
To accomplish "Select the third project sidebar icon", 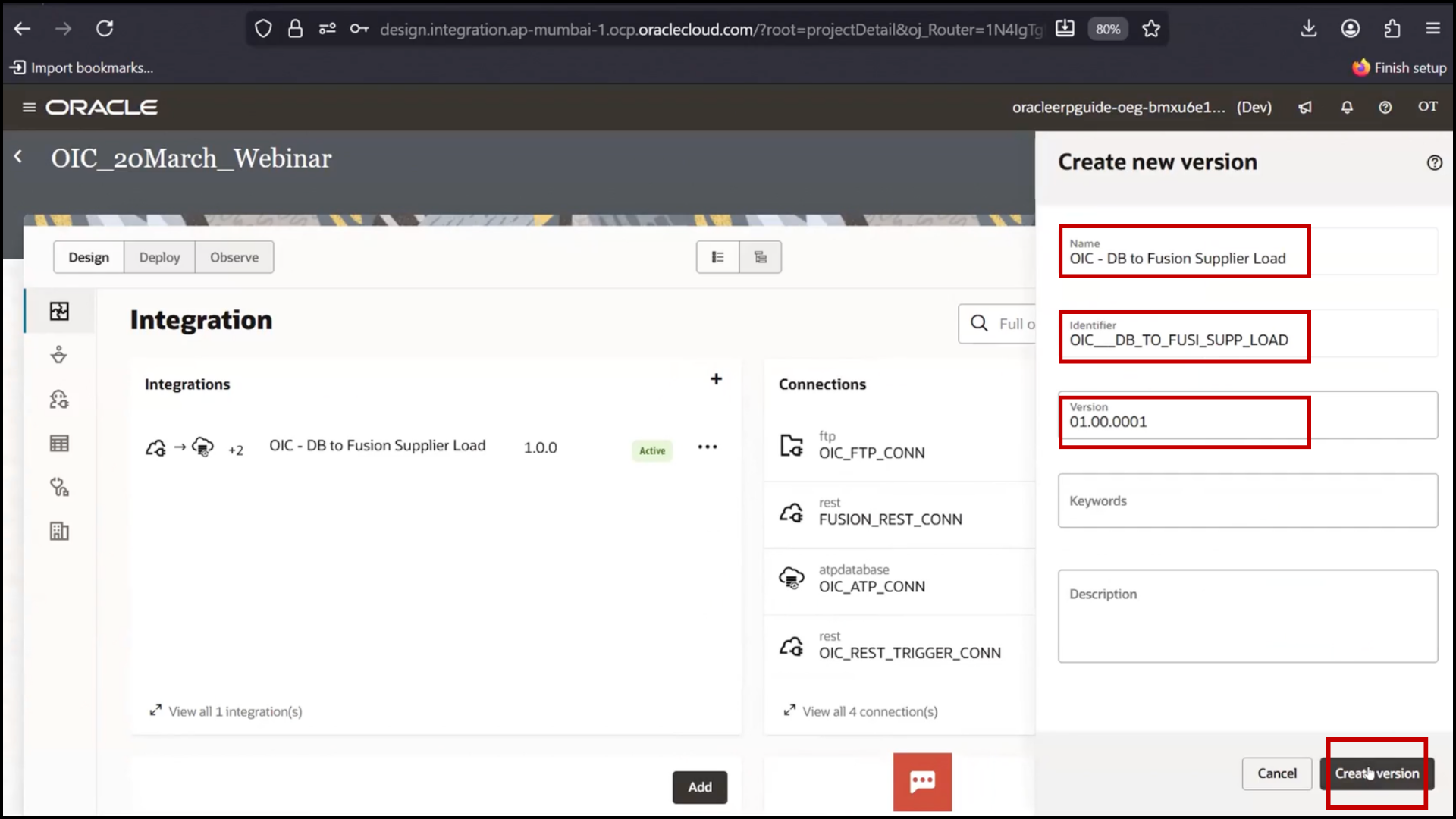I will point(59,399).
